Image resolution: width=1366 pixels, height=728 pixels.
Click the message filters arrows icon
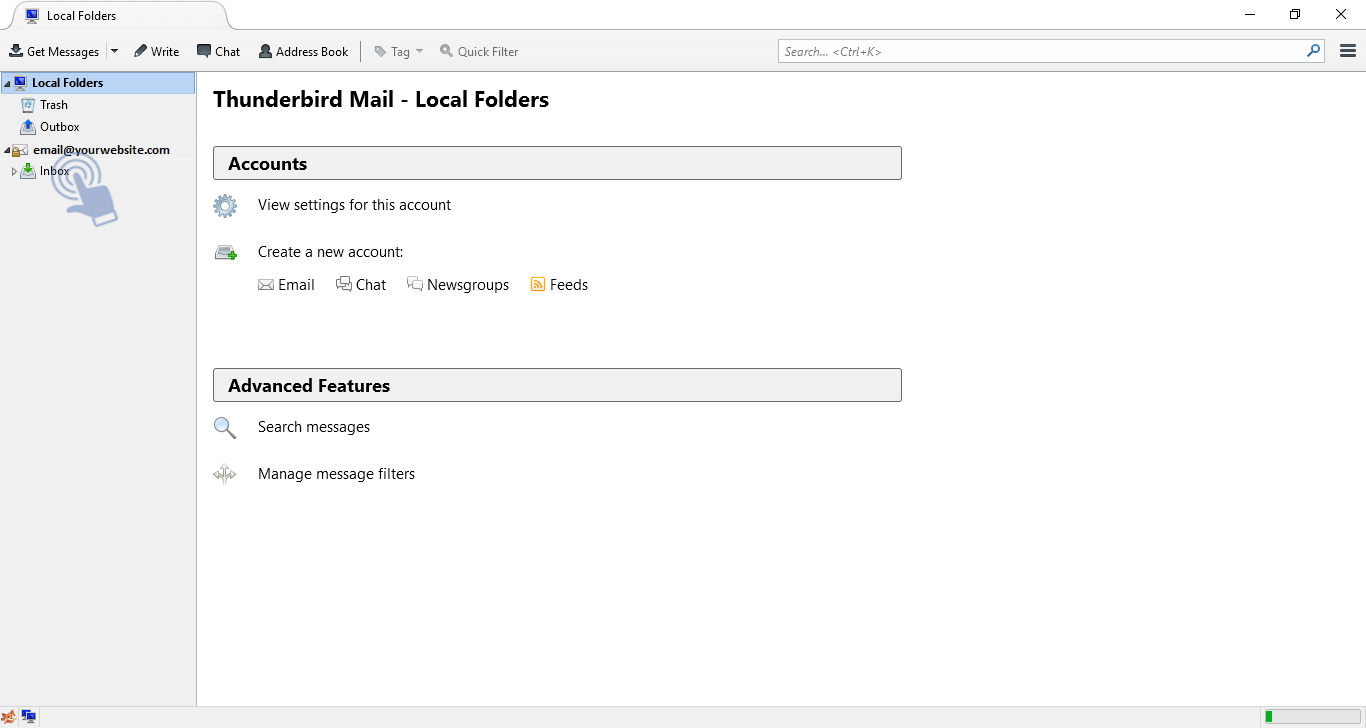click(x=225, y=475)
